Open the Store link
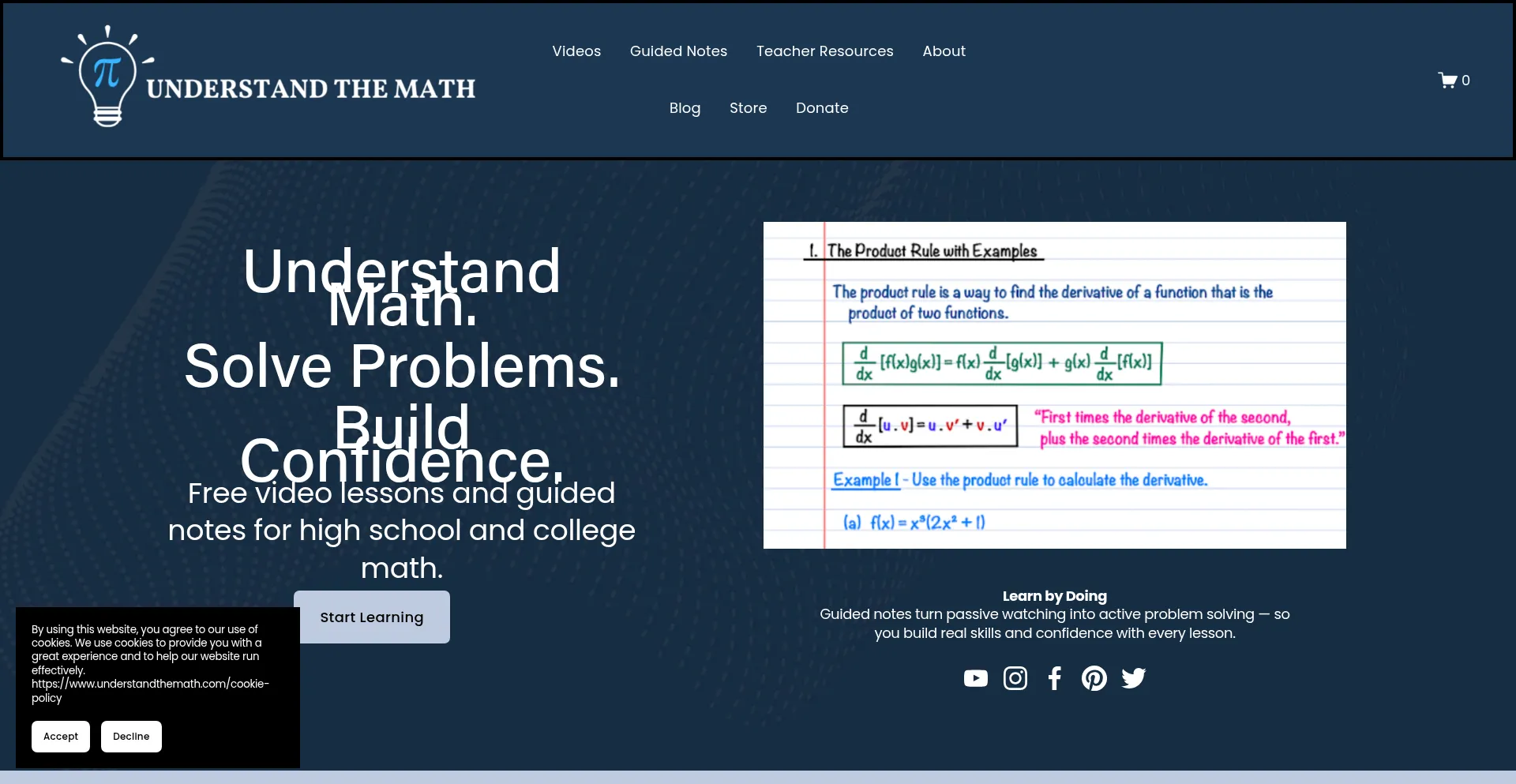The height and width of the screenshot is (784, 1516). (748, 108)
